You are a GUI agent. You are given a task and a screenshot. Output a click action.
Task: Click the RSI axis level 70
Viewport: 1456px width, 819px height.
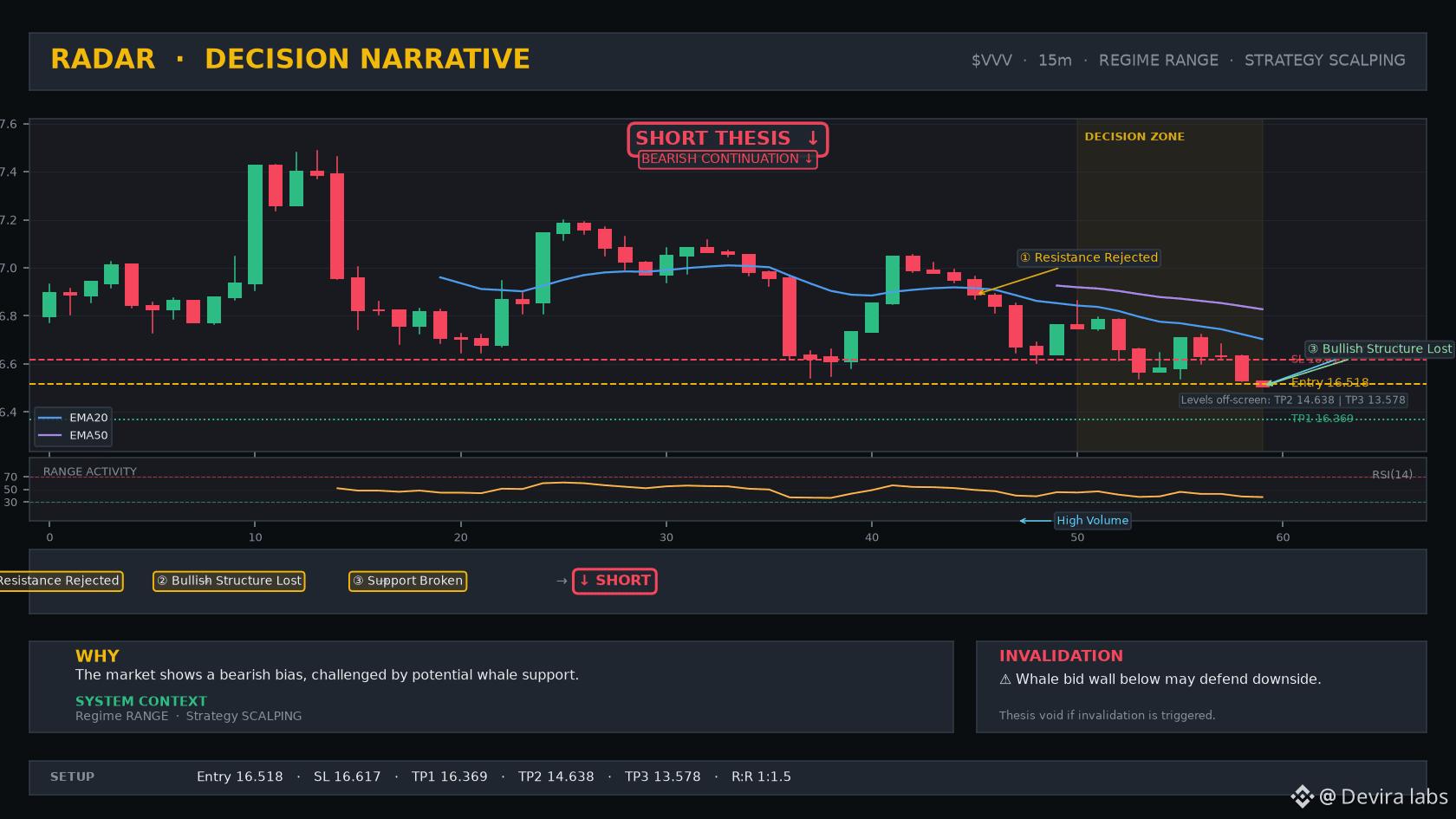10,477
